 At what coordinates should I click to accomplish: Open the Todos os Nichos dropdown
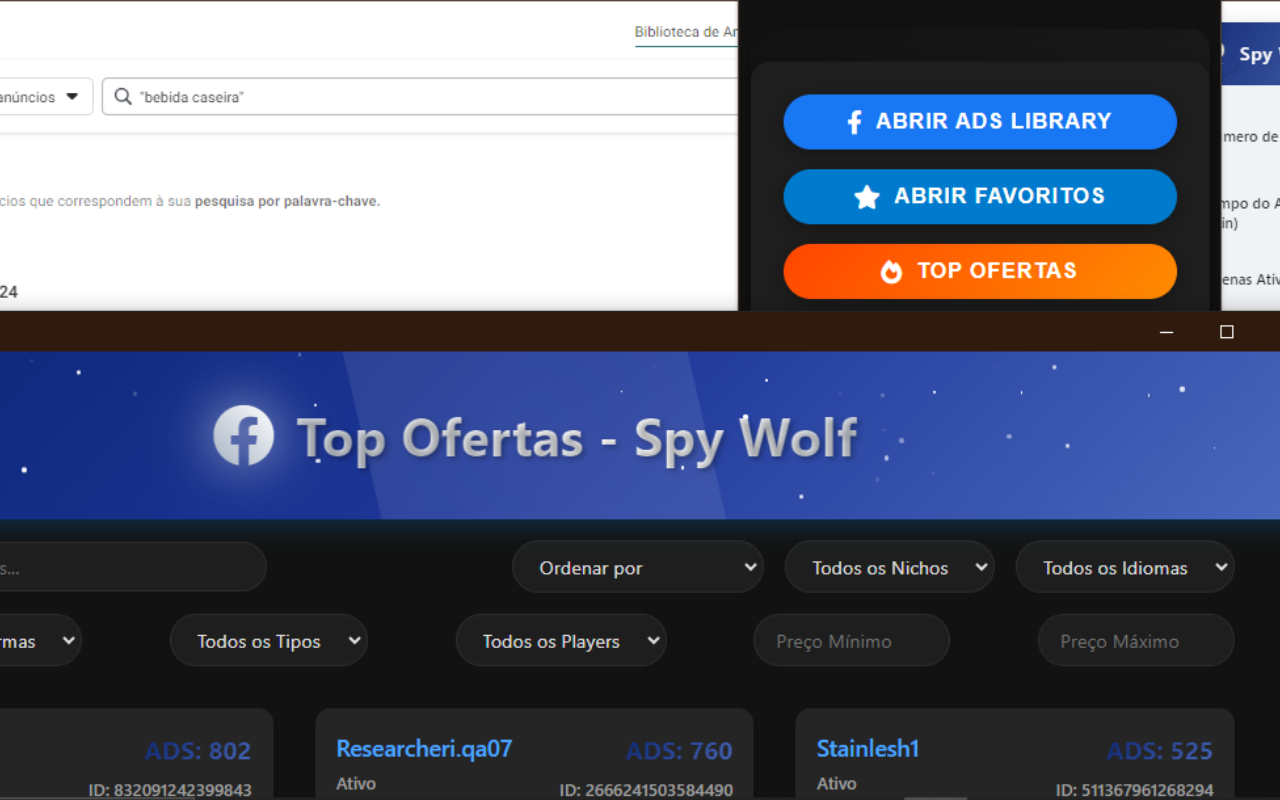pyautogui.click(x=889, y=567)
